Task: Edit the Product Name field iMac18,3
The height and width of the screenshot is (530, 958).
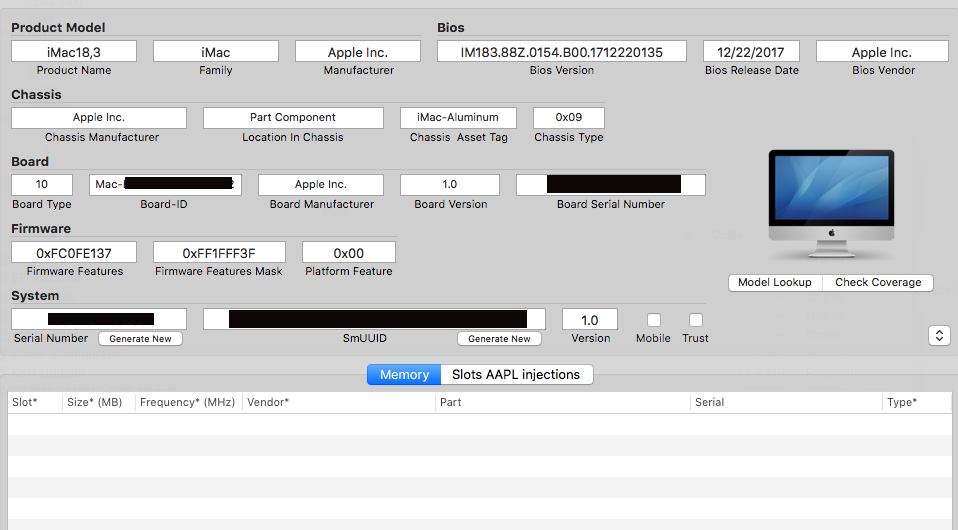Action: tap(74, 52)
